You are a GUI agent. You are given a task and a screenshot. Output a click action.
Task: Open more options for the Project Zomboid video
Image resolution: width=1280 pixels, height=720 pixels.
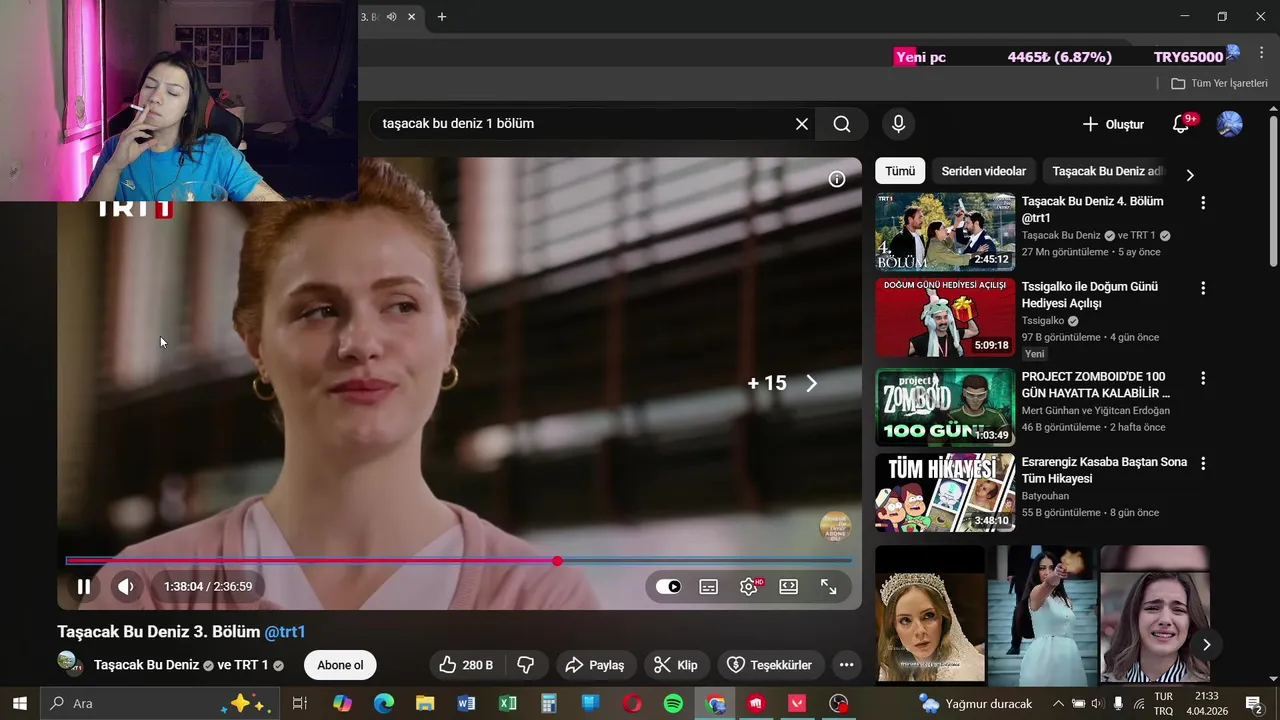[x=1203, y=378]
